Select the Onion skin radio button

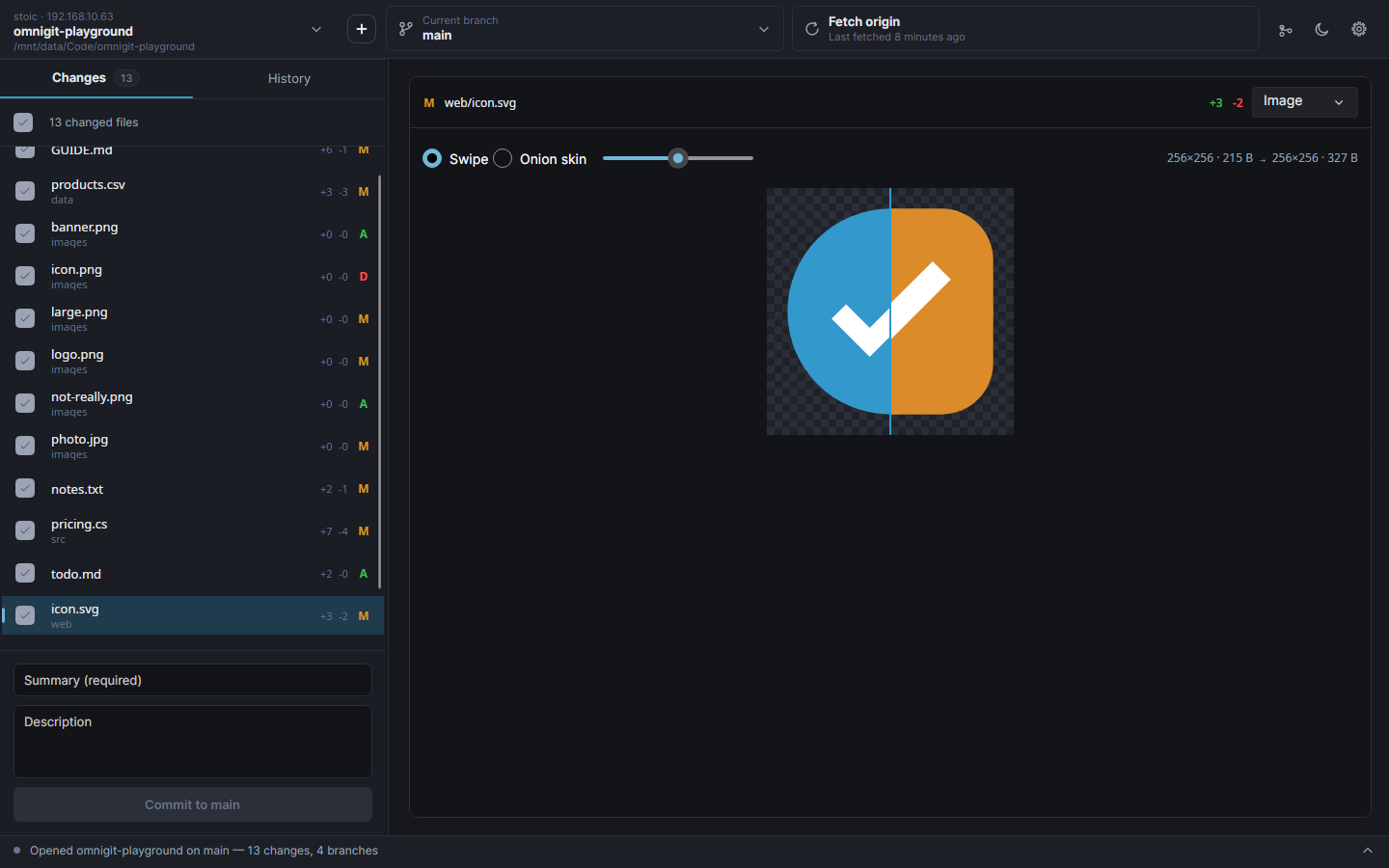coord(503,158)
